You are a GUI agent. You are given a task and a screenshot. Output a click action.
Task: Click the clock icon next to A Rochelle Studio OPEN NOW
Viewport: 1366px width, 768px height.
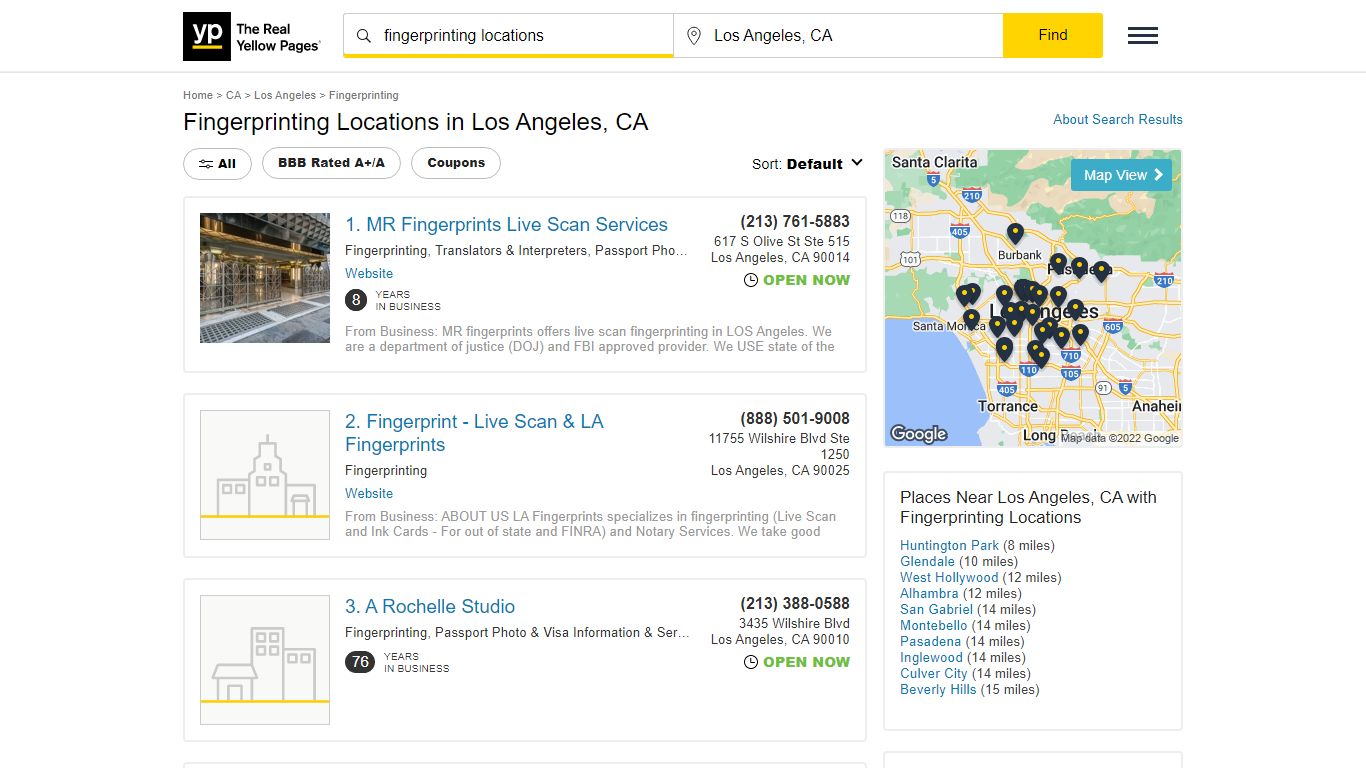(751, 662)
